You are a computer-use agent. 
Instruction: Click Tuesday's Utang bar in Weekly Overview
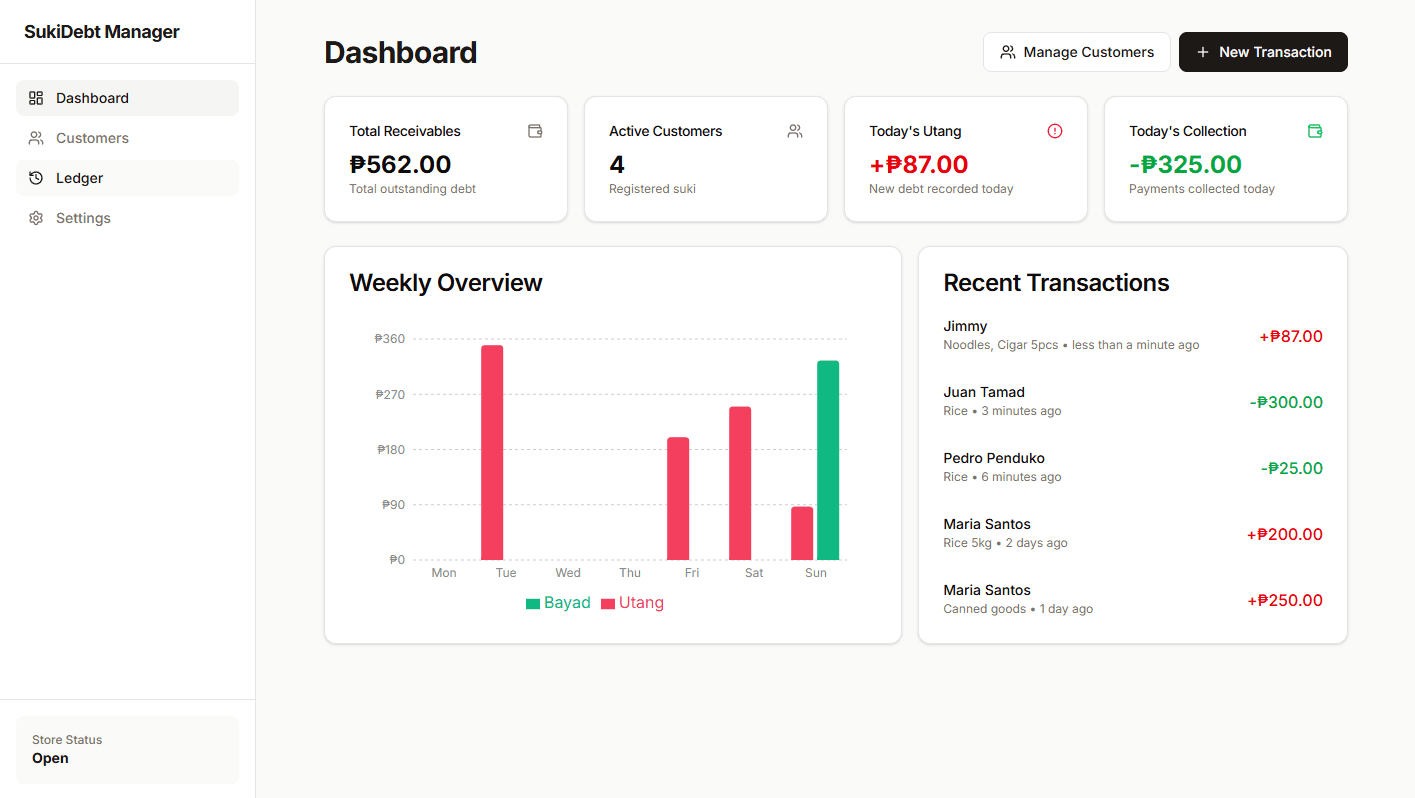point(491,450)
